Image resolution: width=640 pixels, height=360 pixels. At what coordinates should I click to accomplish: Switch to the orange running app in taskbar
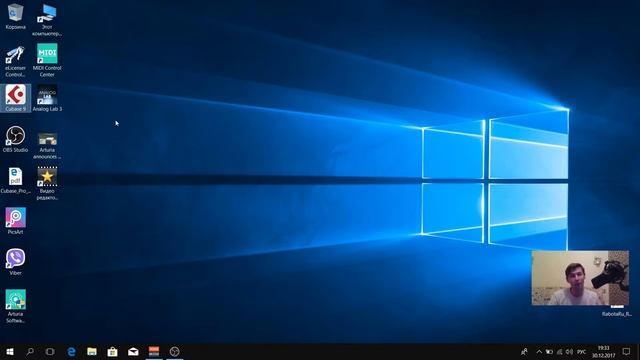tap(154, 351)
